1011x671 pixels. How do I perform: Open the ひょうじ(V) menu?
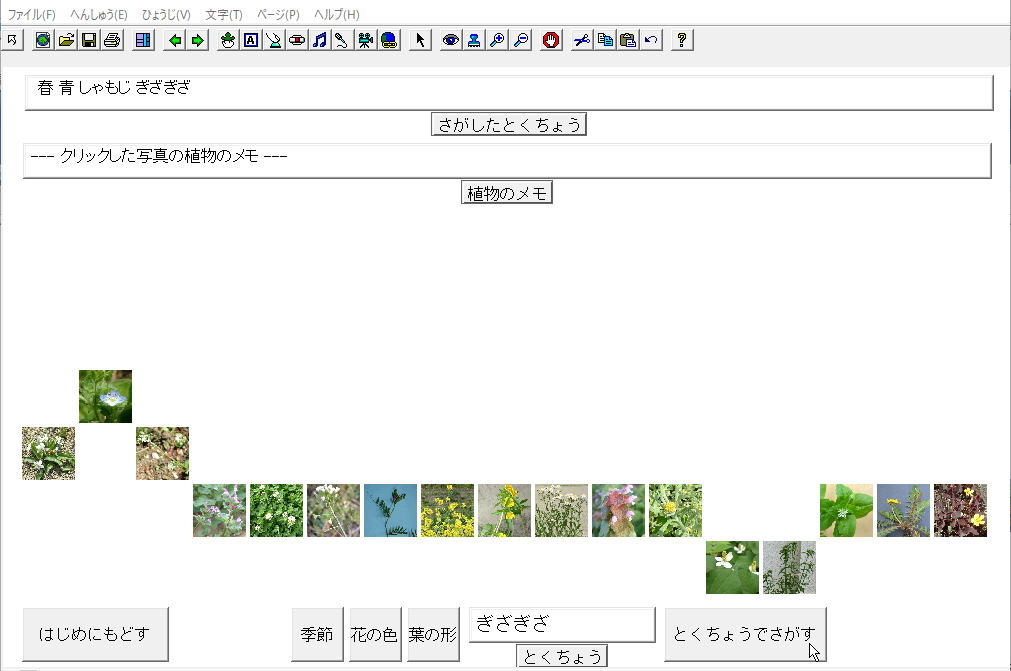point(166,15)
